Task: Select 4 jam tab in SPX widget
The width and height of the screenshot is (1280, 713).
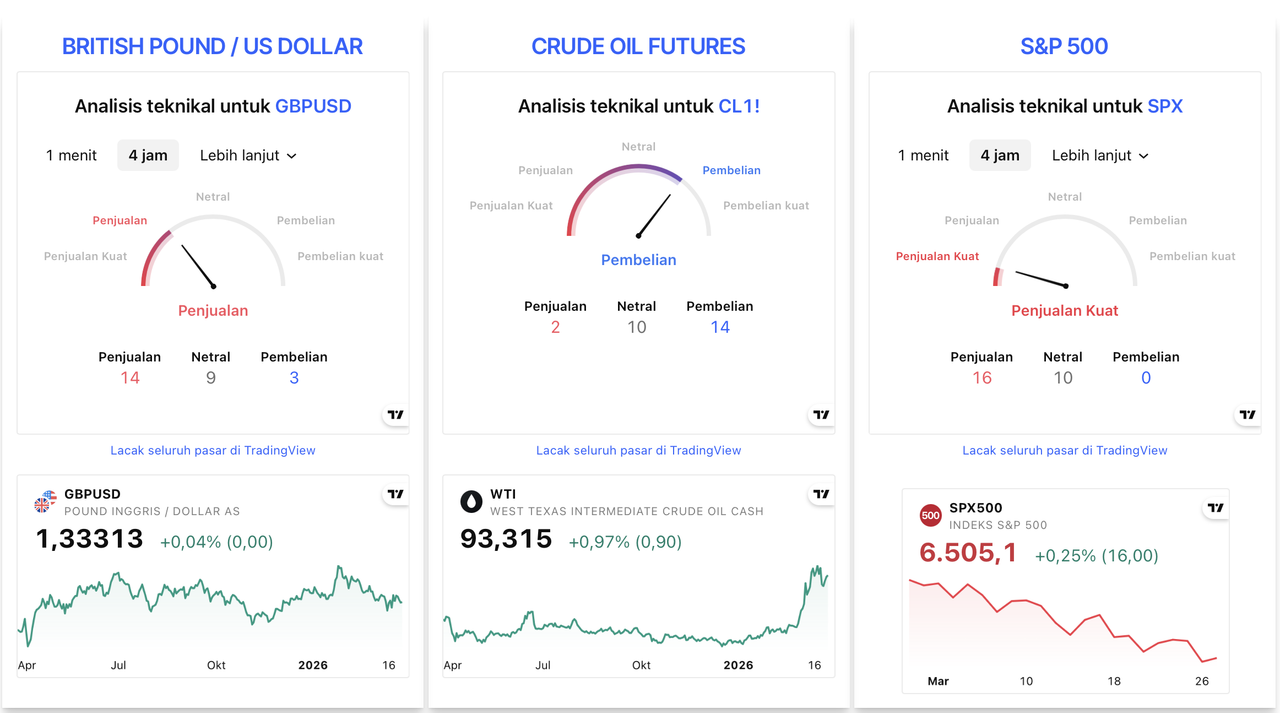Action: pyautogui.click(x=1000, y=155)
